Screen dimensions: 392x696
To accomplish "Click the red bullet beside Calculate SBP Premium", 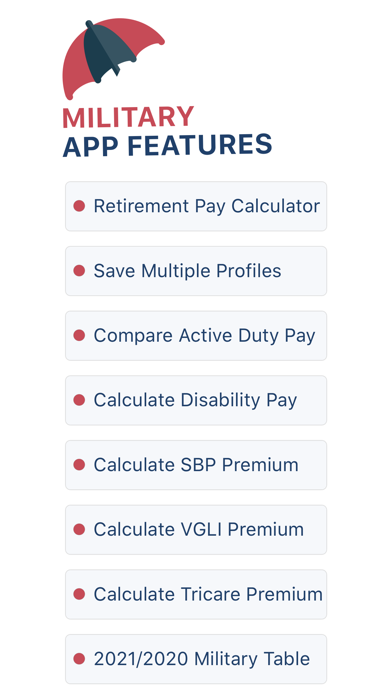I will pos(79,465).
